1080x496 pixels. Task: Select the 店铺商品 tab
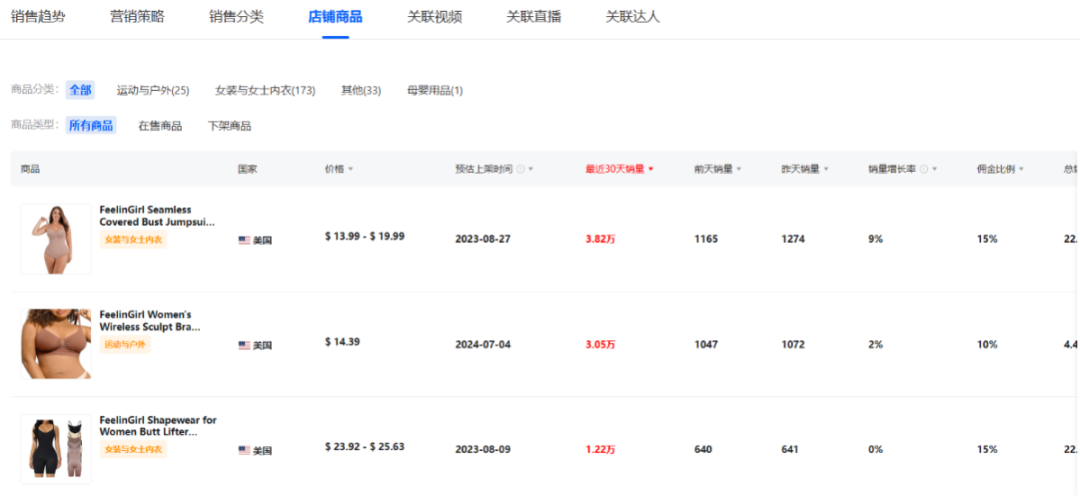pos(335,17)
